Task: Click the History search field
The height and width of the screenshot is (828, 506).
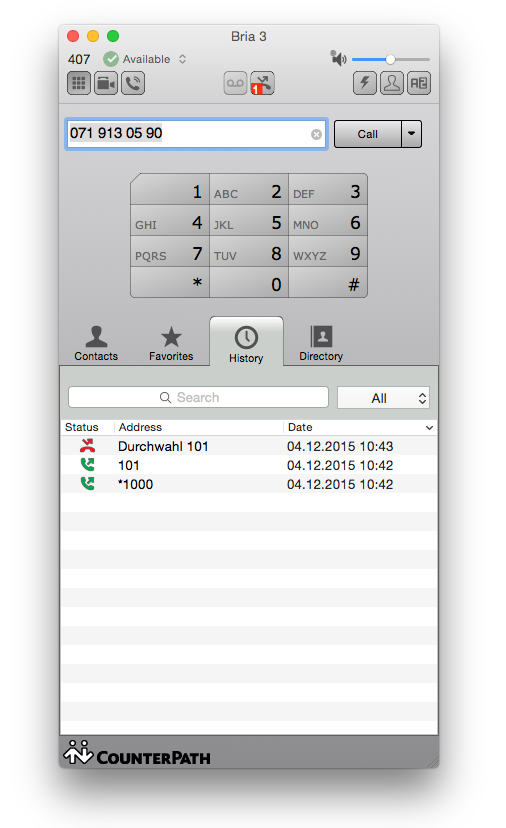Action: [x=199, y=397]
